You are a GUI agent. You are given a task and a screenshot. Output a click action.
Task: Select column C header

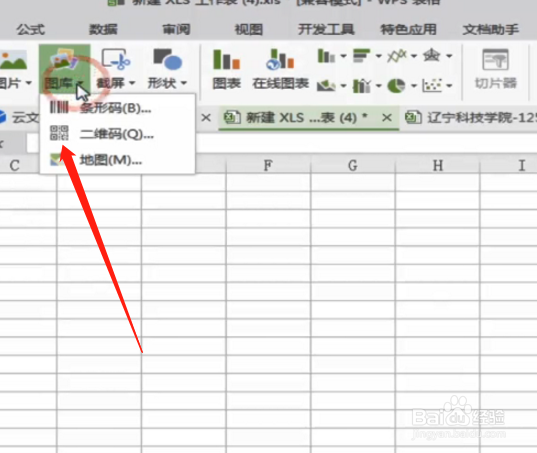20,166
